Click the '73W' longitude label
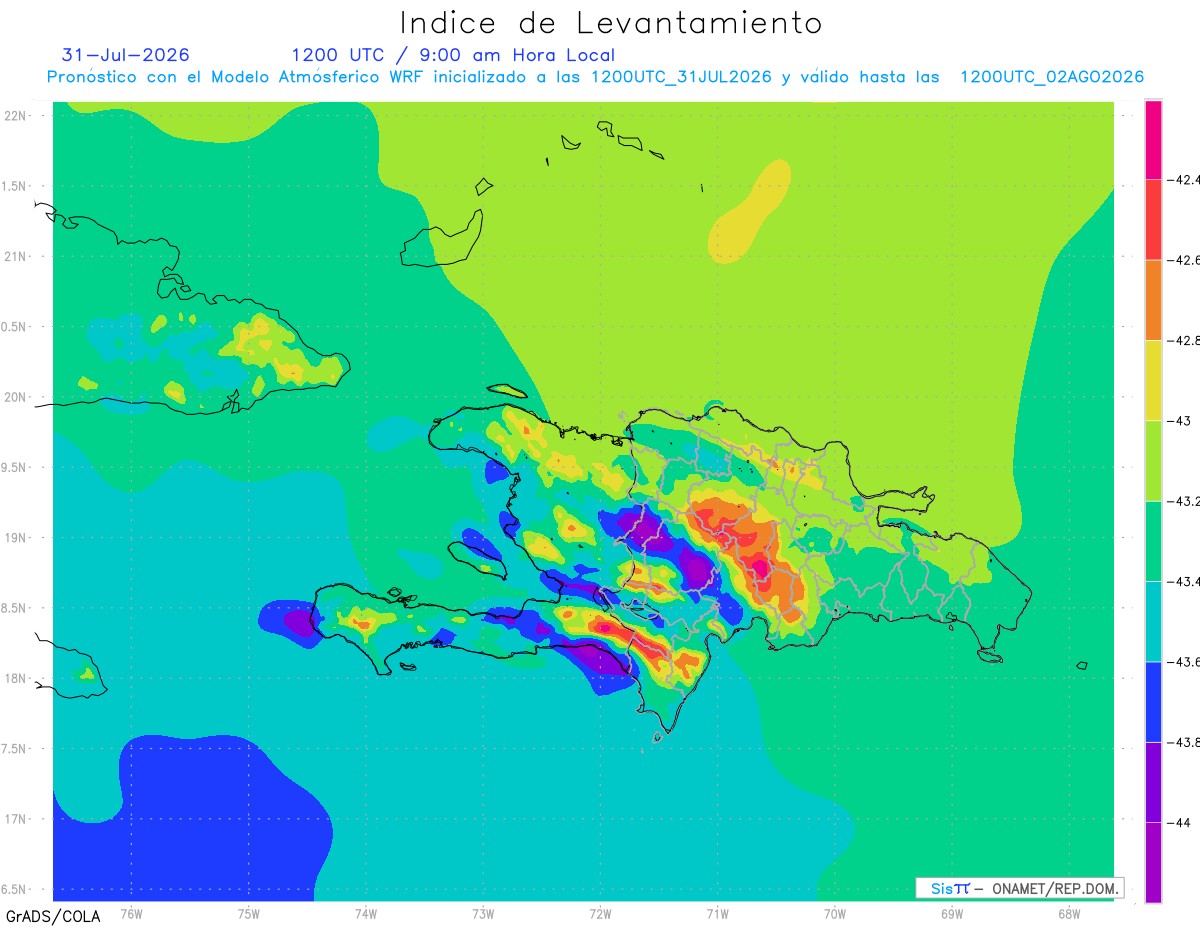1200x927 pixels. (x=483, y=913)
